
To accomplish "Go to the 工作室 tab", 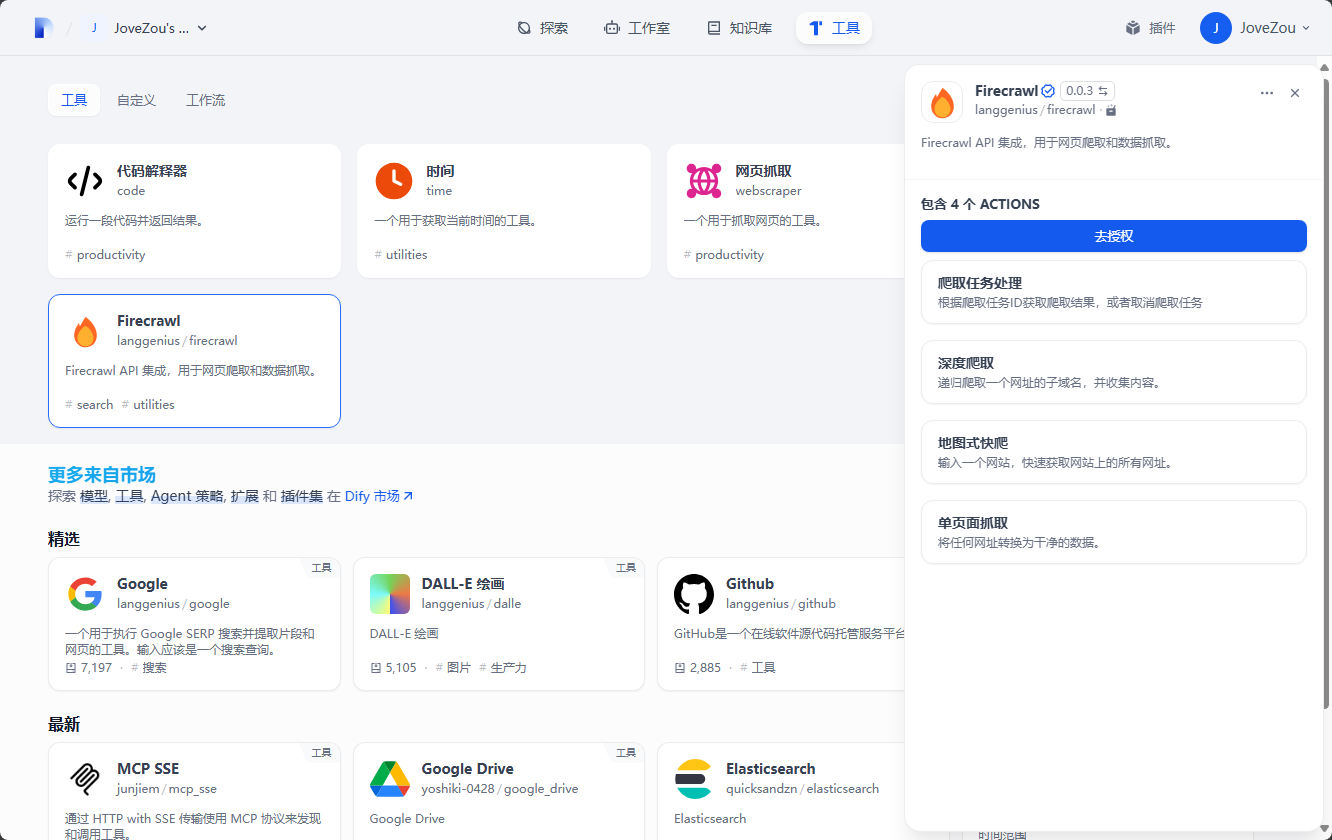I will pyautogui.click(x=637, y=28).
